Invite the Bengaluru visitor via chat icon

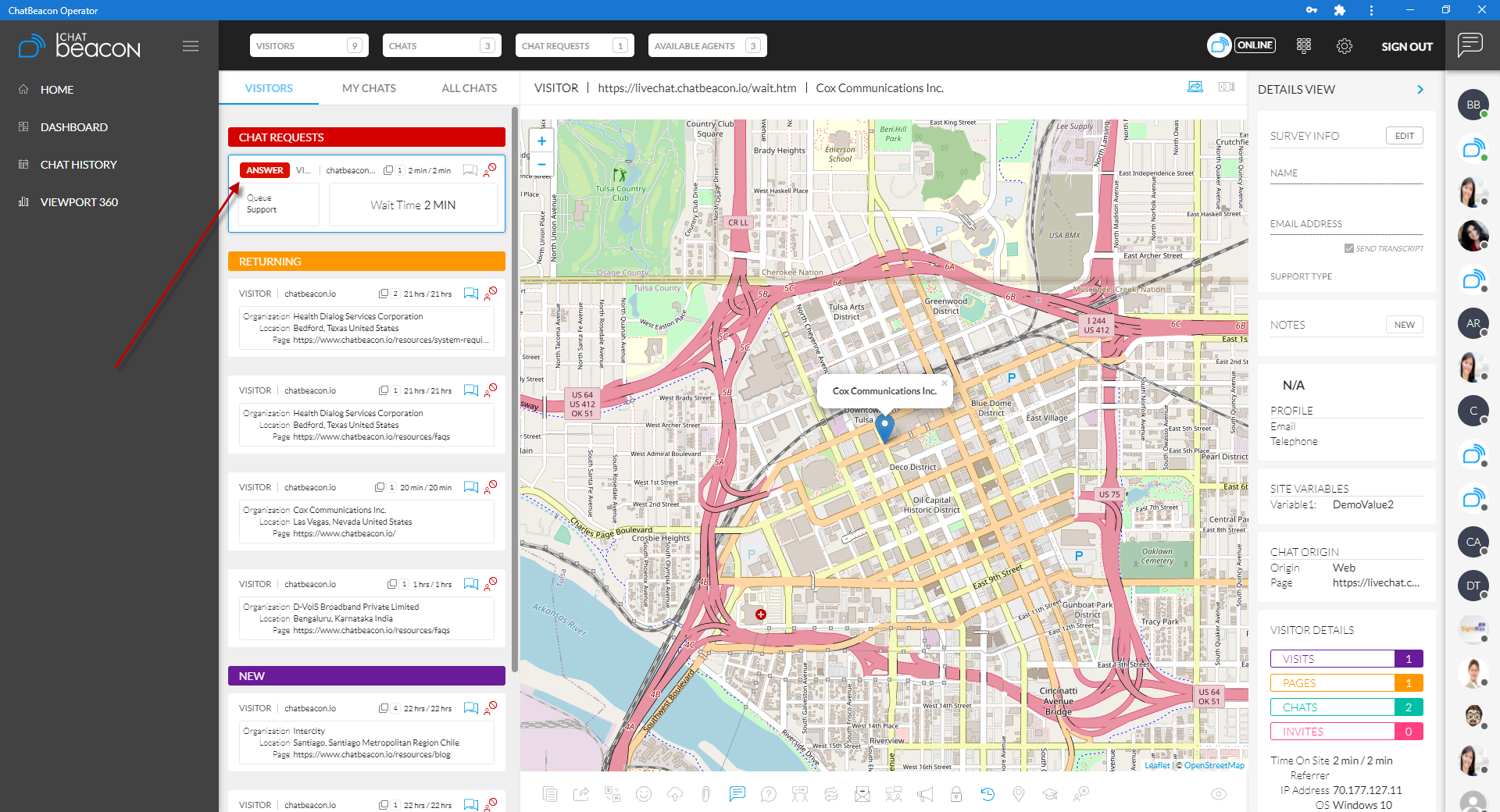(470, 584)
